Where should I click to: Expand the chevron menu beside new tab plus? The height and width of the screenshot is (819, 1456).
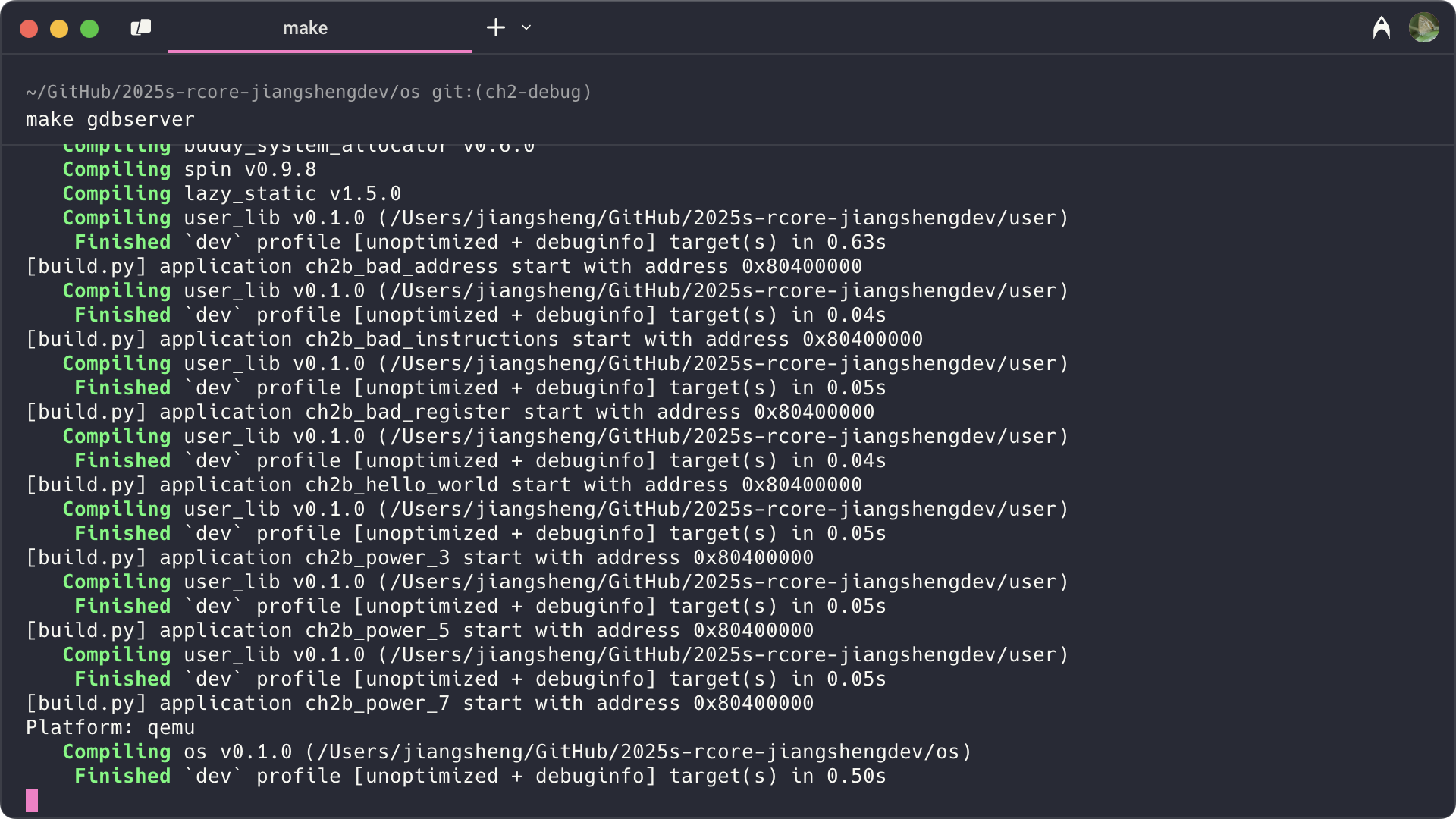coord(526,28)
